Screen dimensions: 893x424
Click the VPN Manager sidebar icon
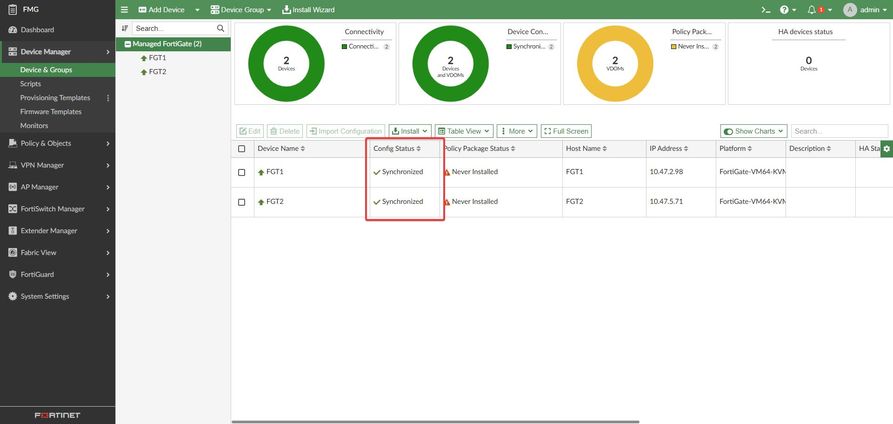click(13, 165)
